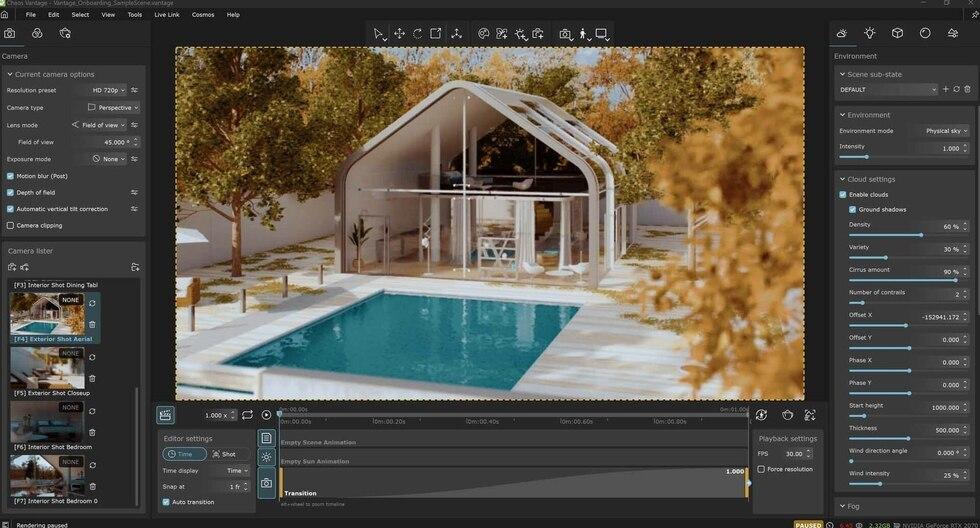This screenshot has height=528, width=980.
Task: Open the camera track icon in timeline
Action: pos(266,483)
